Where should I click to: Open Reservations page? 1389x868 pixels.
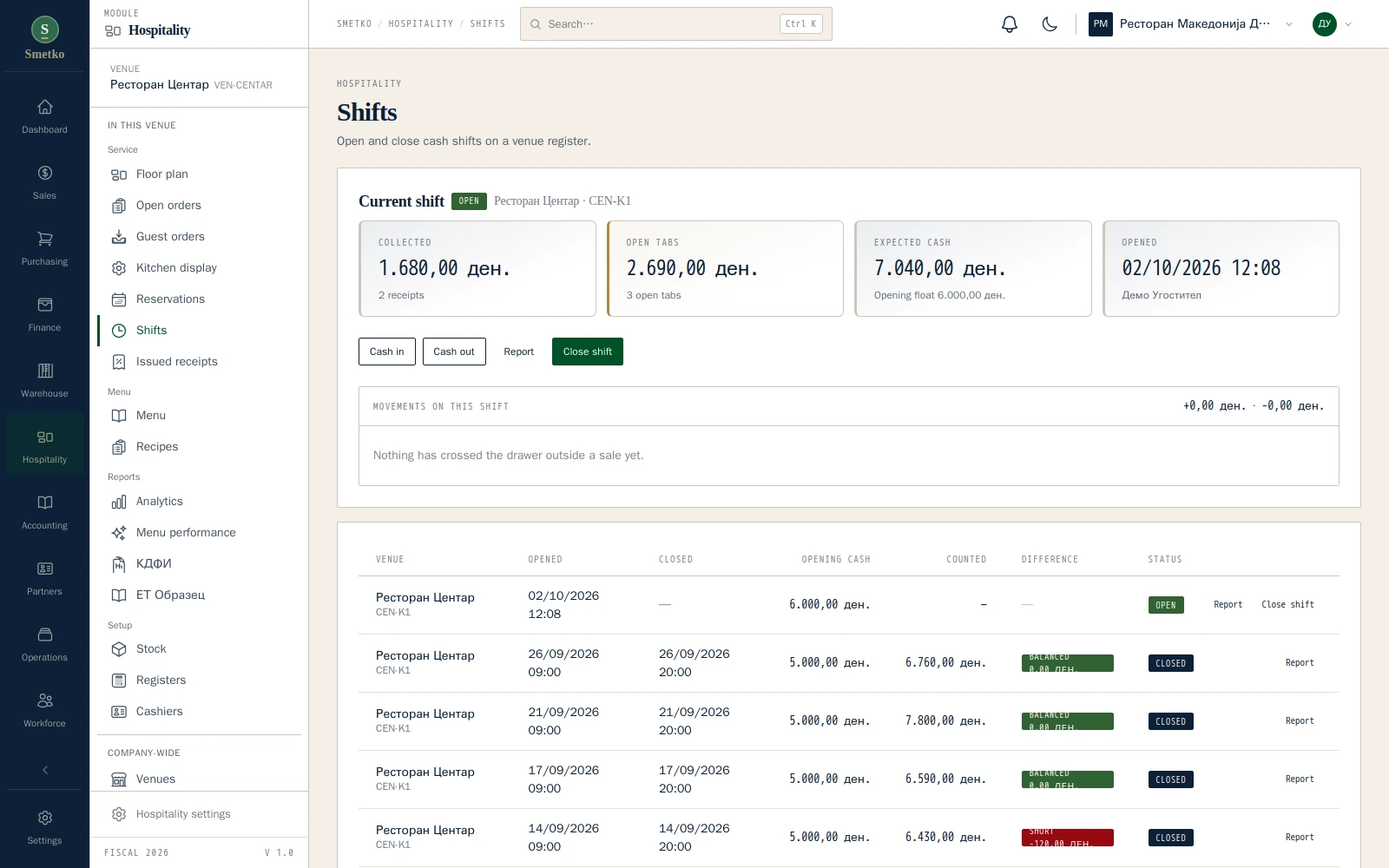click(201, 299)
